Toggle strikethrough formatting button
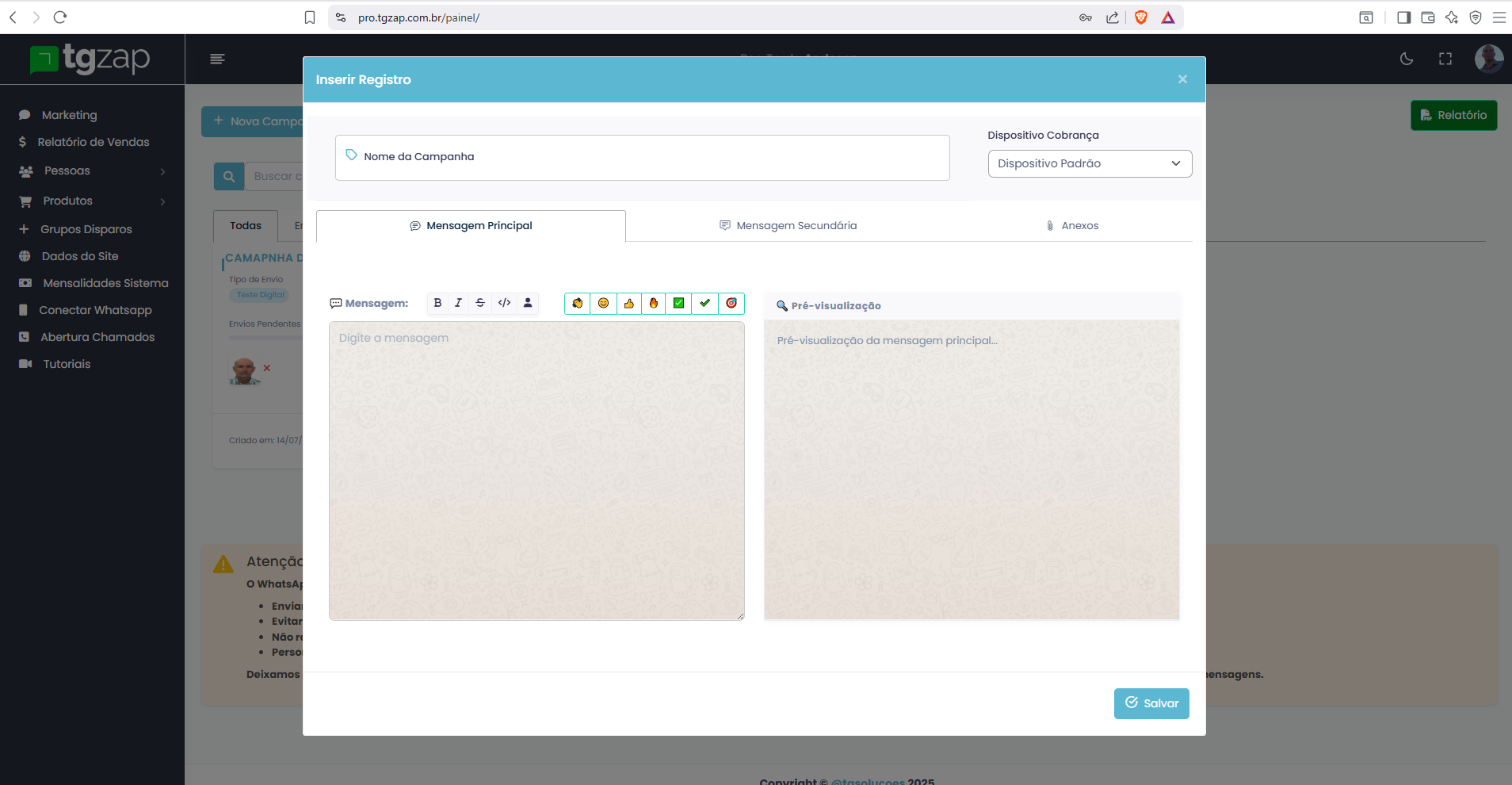 pos(480,303)
